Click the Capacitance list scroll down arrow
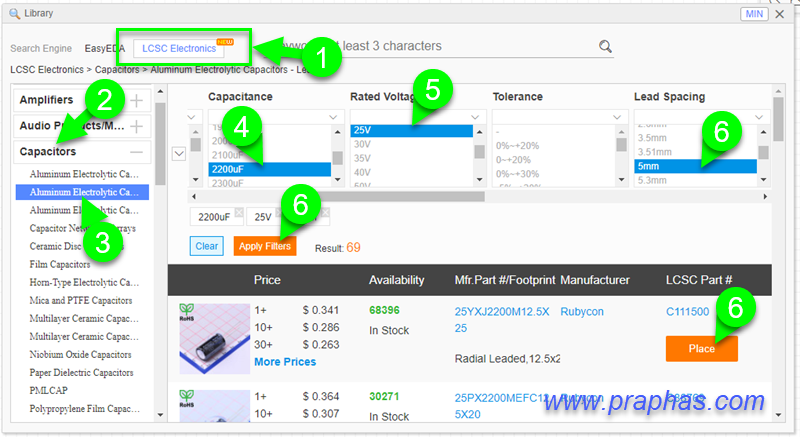The height and width of the screenshot is (437, 800). point(337,179)
